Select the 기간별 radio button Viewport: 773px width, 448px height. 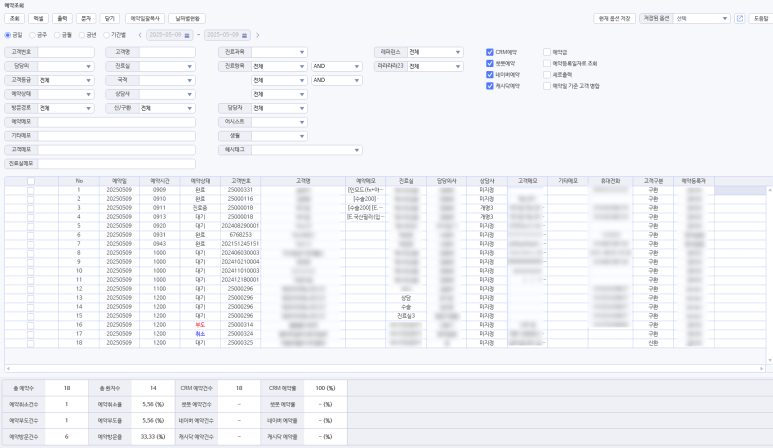(x=106, y=35)
